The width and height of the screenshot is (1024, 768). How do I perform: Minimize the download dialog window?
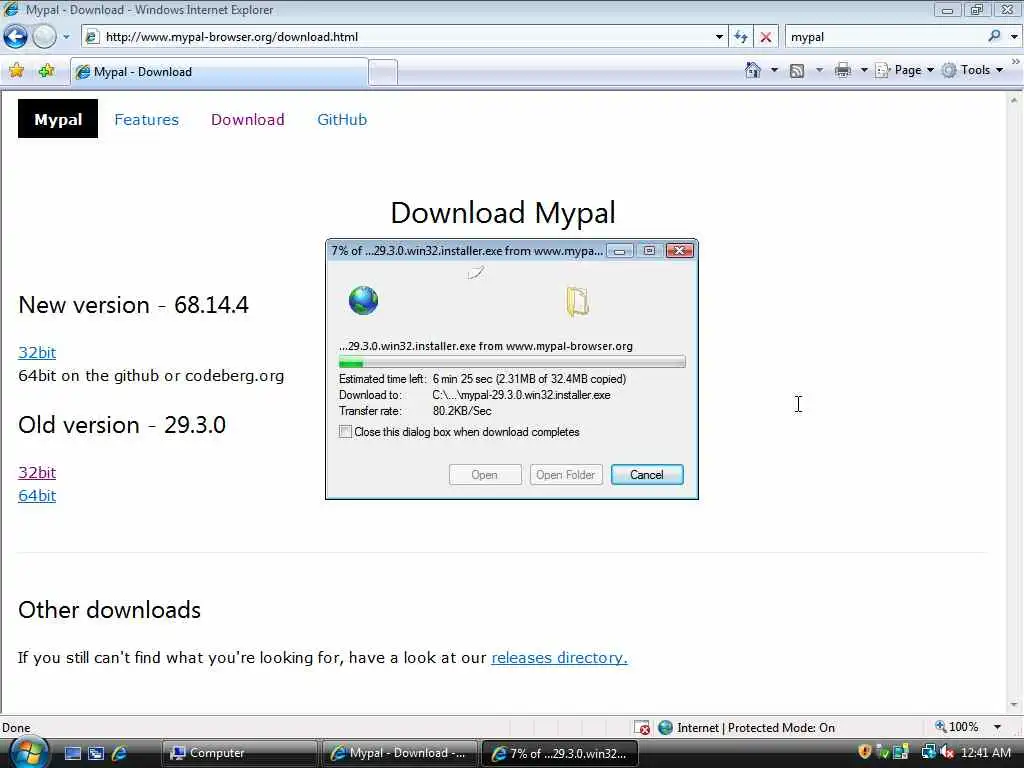coord(619,251)
